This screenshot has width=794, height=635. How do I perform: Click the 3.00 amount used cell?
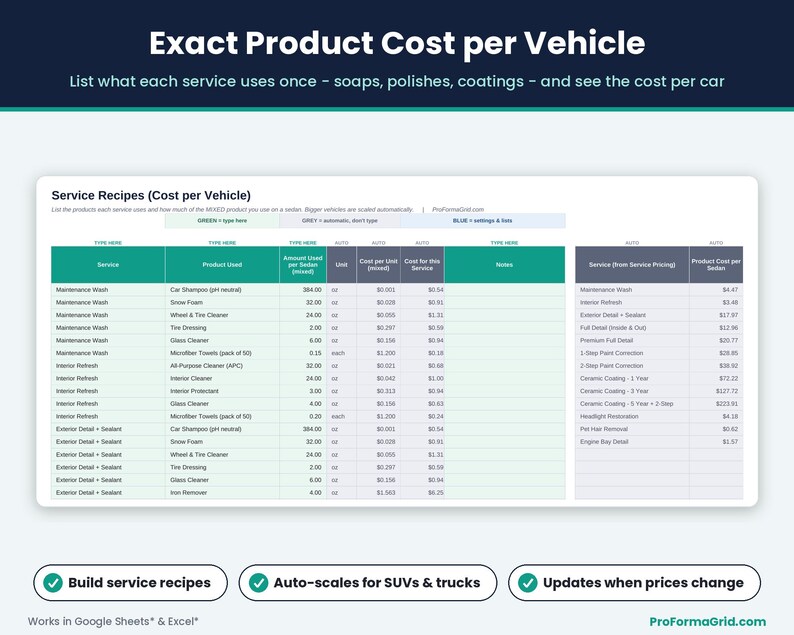click(x=303, y=391)
